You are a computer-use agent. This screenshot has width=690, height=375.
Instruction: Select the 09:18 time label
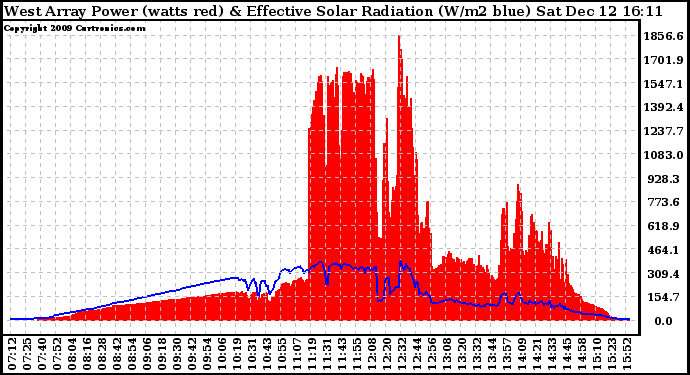tap(162, 354)
